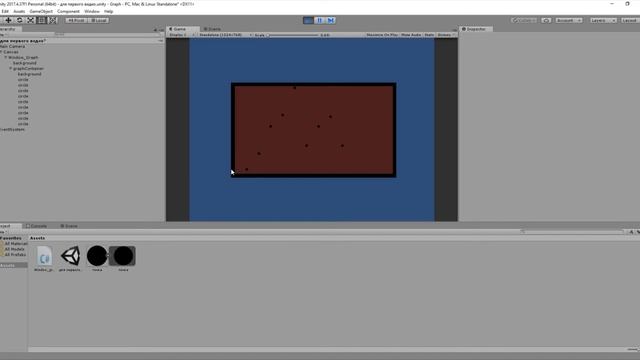The width and height of the screenshot is (640, 360).
Task: Select the Assets folder in Project tree
Action: [13, 265]
